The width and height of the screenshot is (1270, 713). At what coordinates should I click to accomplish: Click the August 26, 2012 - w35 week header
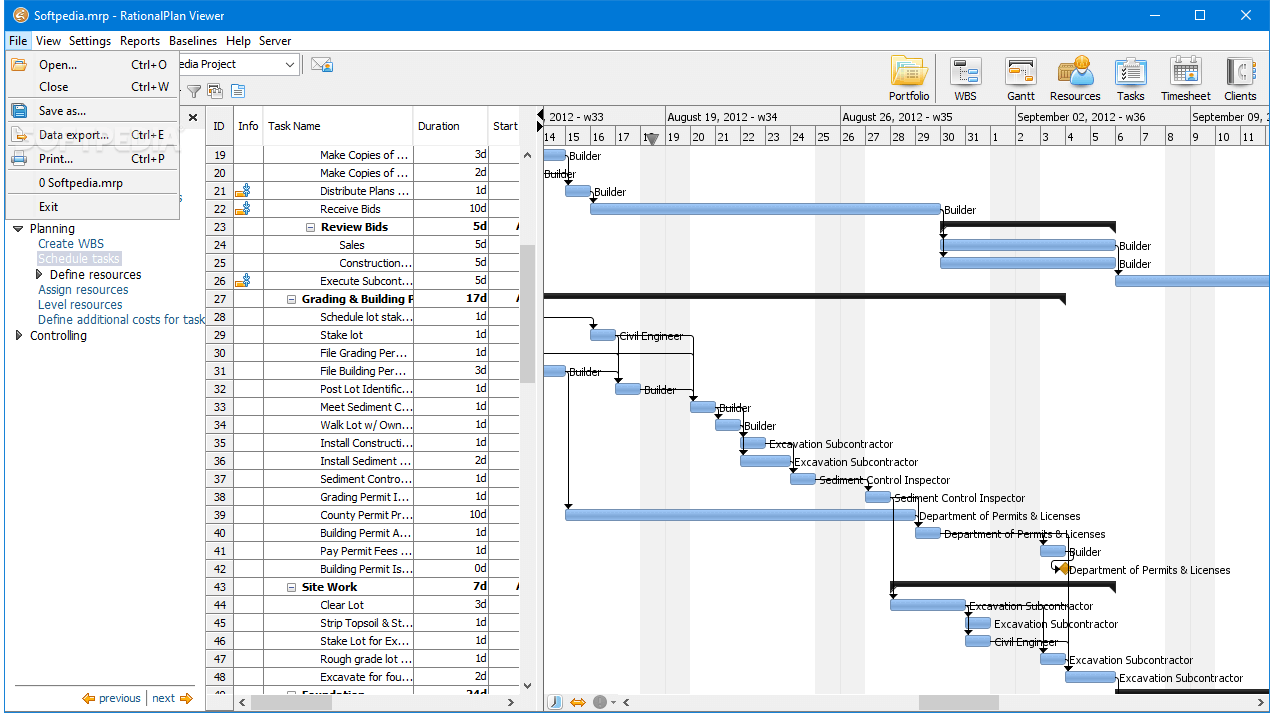click(x=927, y=117)
